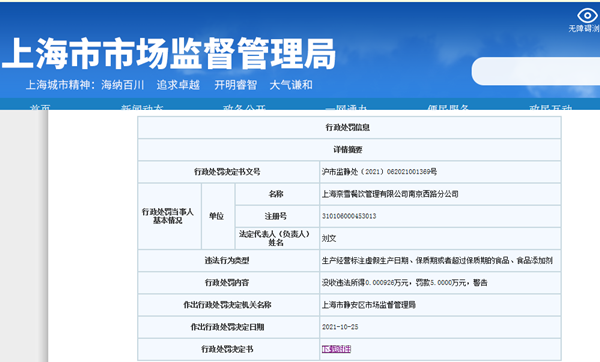Select the decision date 2021-10-25
The image size is (600, 362).
[x=340, y=327]
